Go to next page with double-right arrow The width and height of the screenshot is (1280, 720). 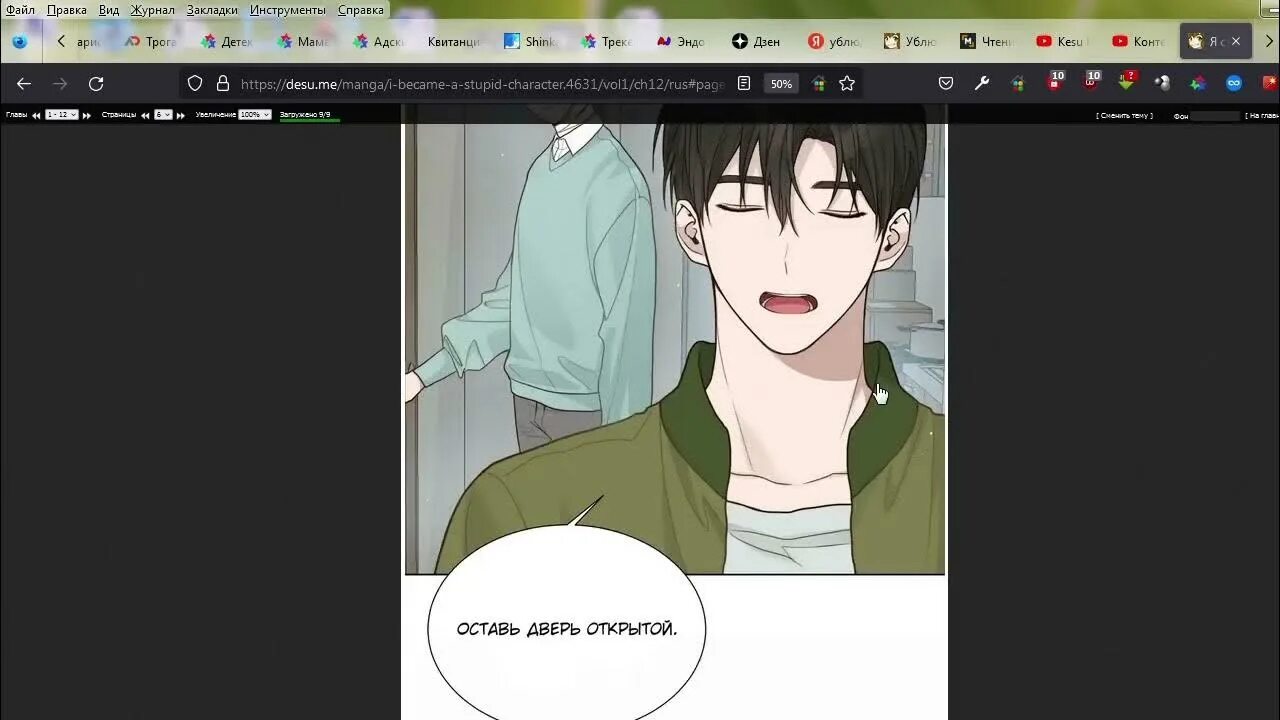[180, 116]
